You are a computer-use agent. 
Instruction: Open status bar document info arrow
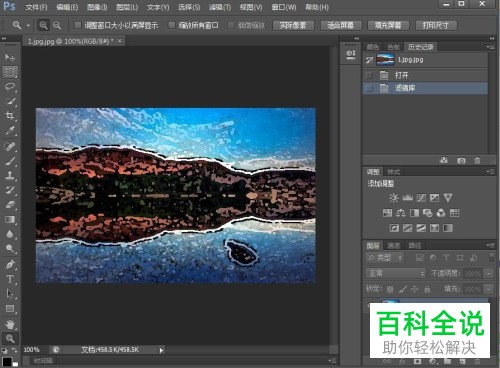tap(161, 350)
